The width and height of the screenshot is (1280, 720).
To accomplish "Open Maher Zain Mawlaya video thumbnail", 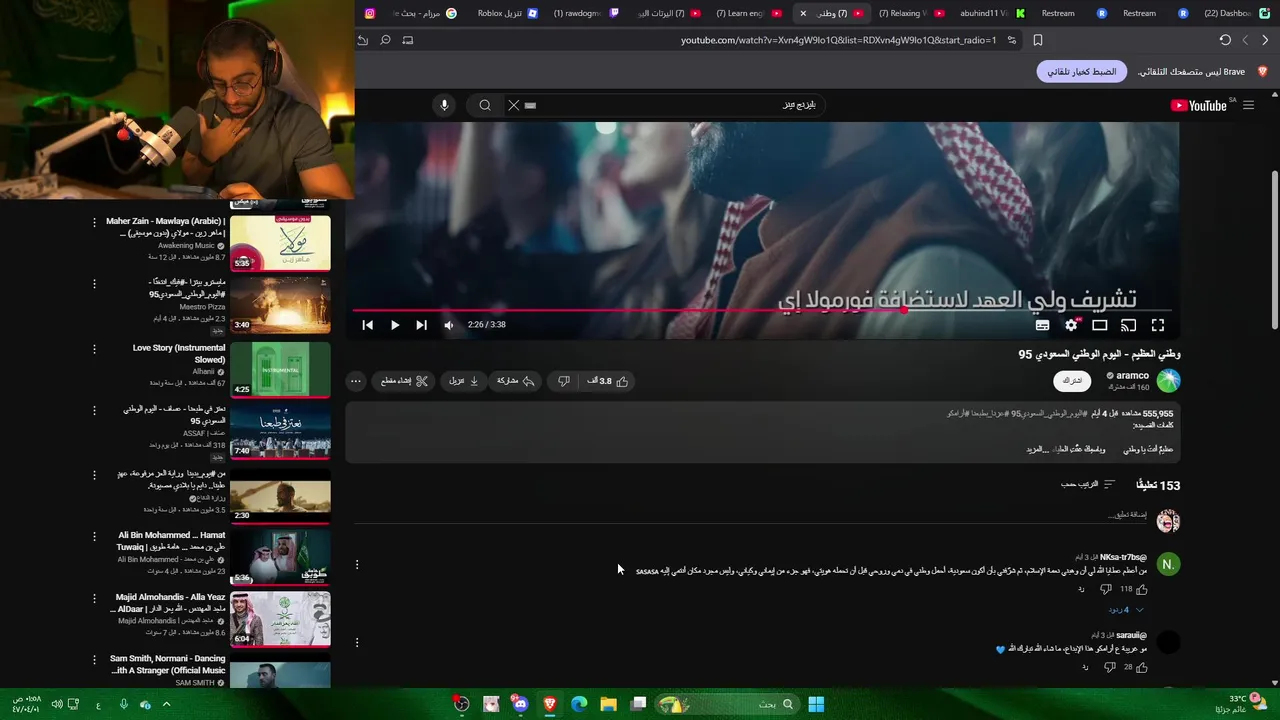I will pos(280,243).
